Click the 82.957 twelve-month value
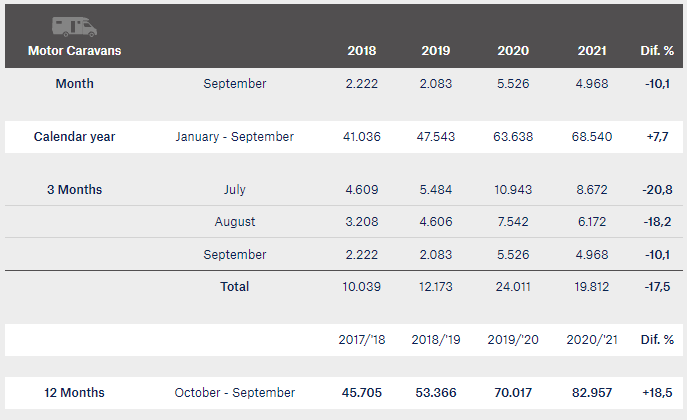Screen dimensions: 687x420 (x=592, y=392)
